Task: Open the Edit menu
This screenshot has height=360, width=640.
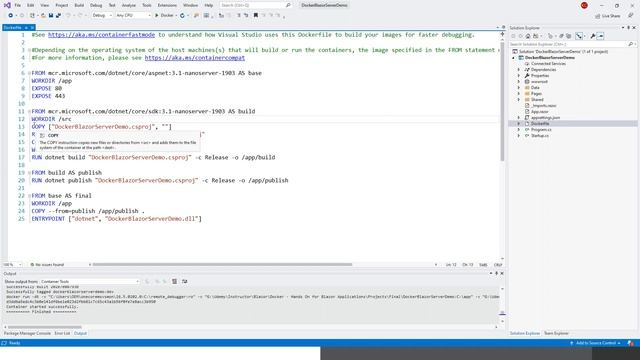Action: [x=31, y=5]
